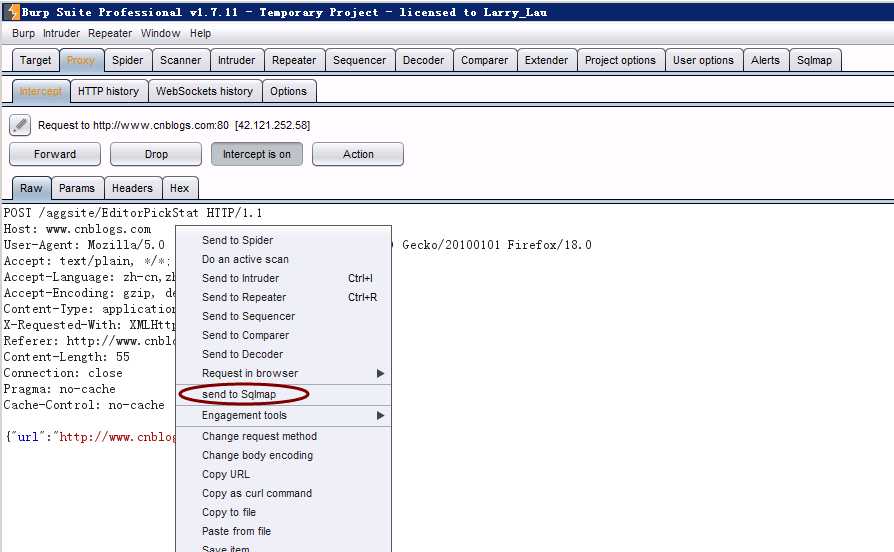Viewport: 894px width, 552px height.
Task: Switch to the Alerts tab
Action: [766, 60]
